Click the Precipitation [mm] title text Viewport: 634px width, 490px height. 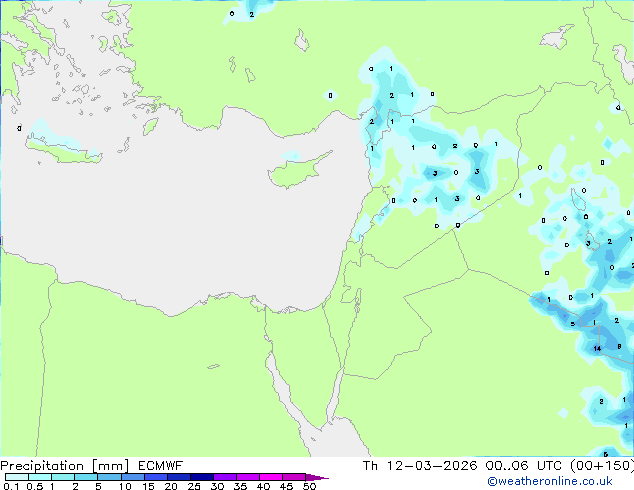65,466
